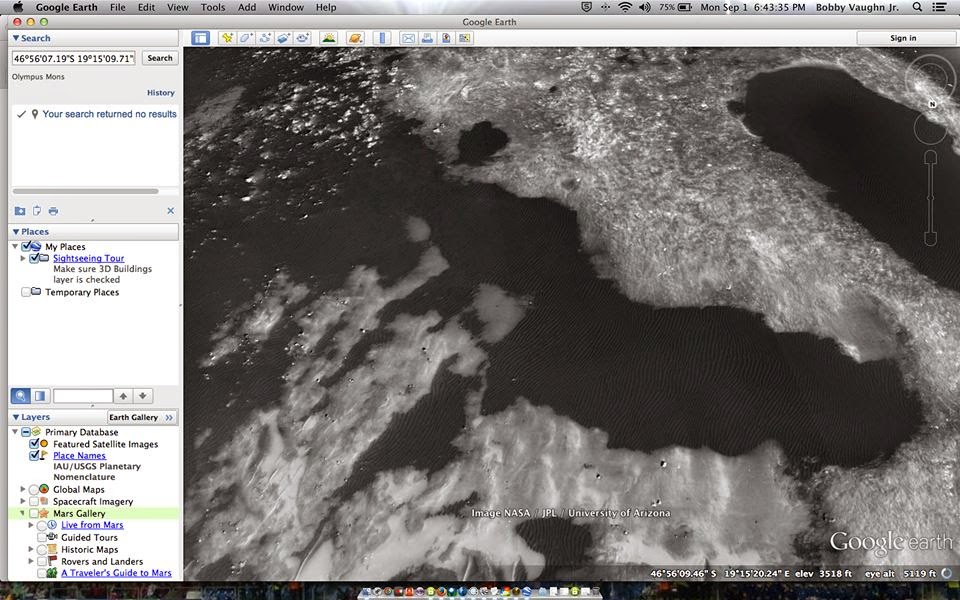Expand the Sightseeing Tour folder
This screenshot has width=960, height=600.
point(23,258)
